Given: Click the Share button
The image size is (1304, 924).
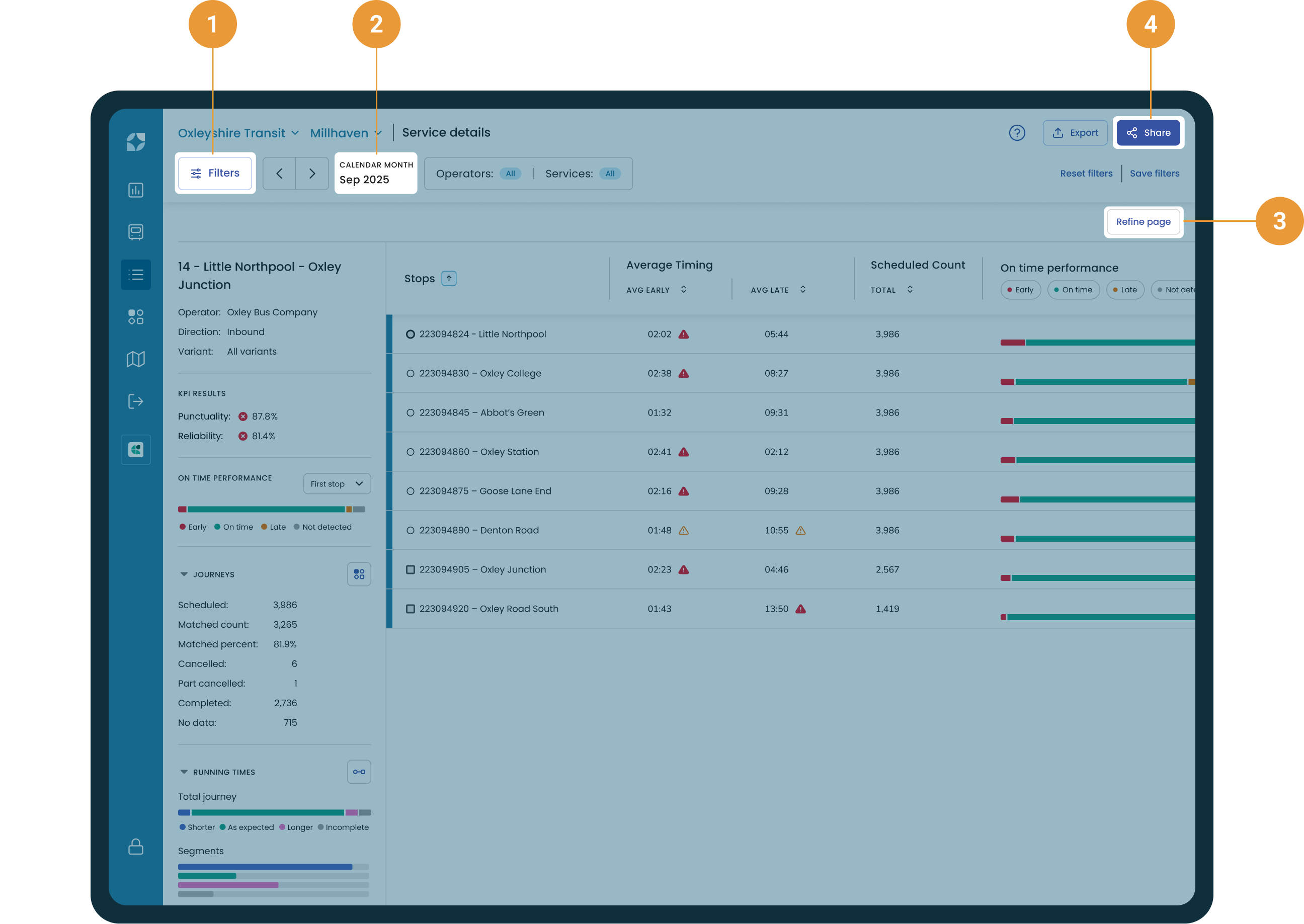Looking at the screenshot, I should (1148, 133).
